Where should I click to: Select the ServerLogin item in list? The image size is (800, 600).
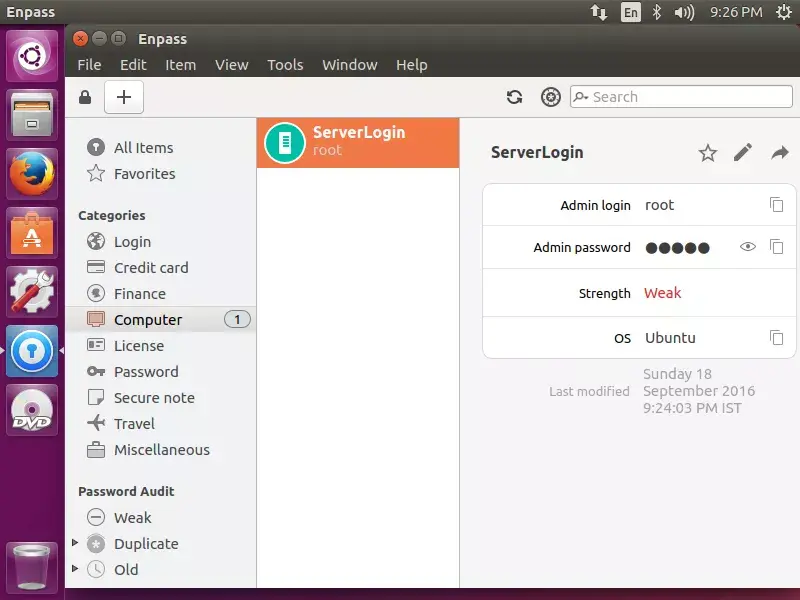[358, 143]
